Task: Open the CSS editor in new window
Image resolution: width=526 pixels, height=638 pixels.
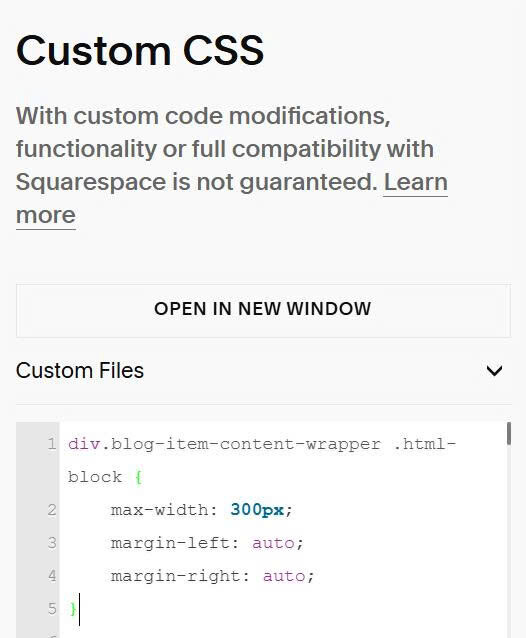Action: pyautogui.click(x=263, y=310)
